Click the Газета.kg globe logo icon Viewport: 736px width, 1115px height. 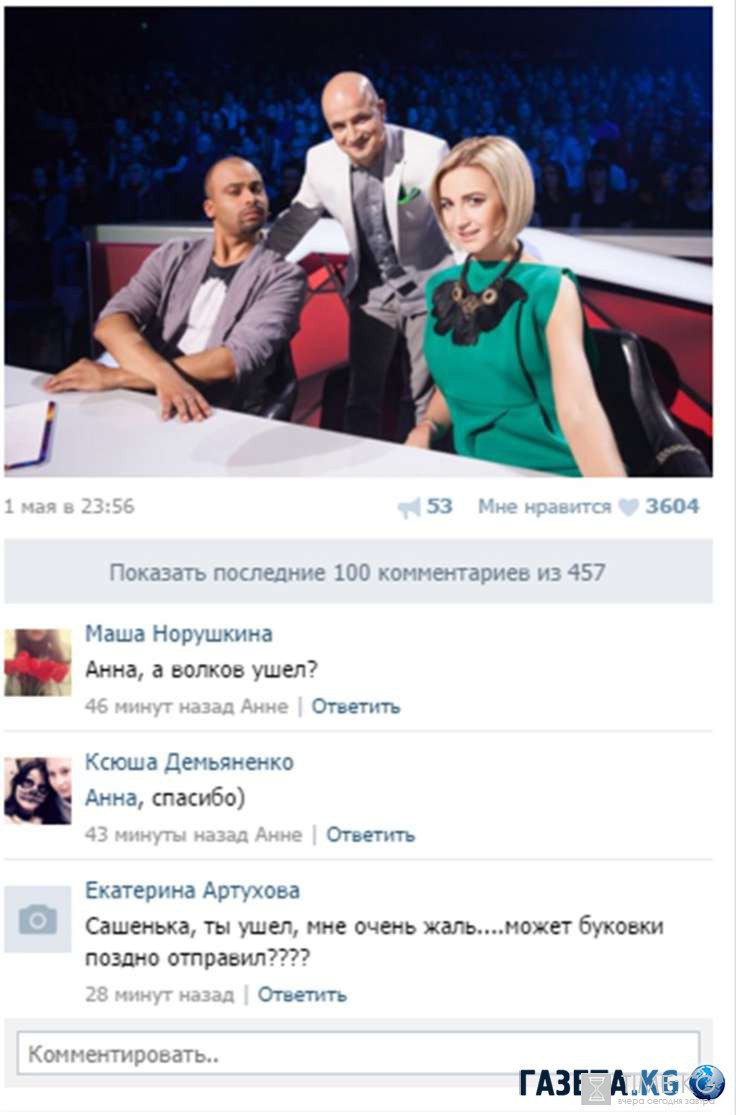(706, 1083)
